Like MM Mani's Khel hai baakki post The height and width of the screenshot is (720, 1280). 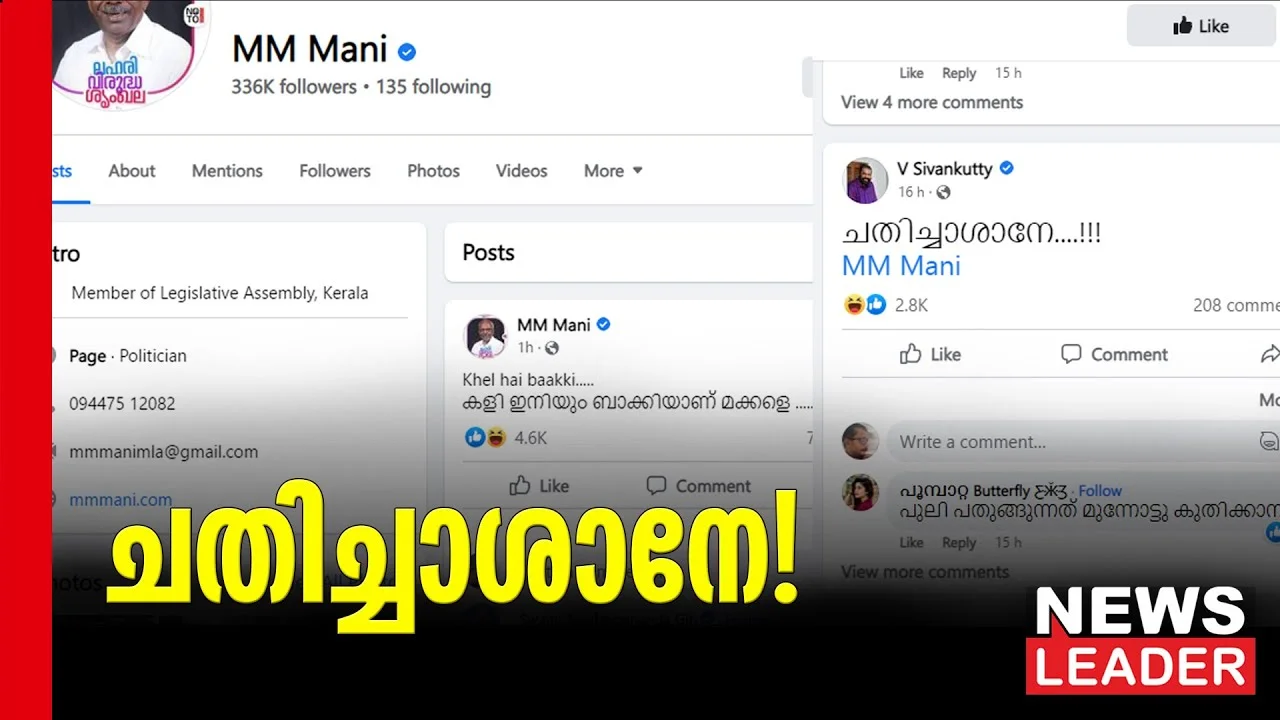tap(539, 486)
